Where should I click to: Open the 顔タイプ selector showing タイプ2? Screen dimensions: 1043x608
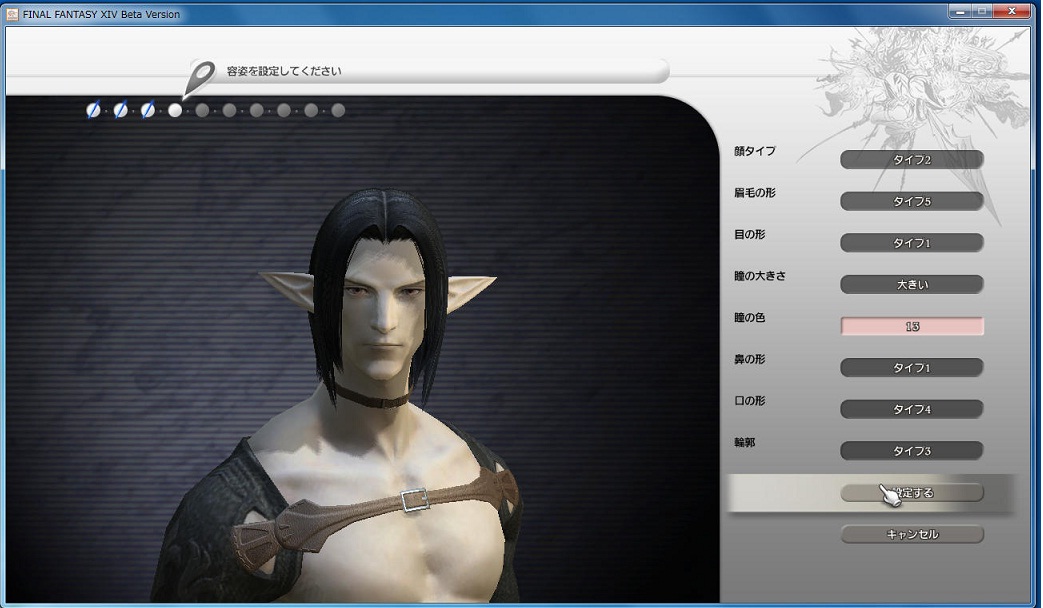pos(912,160)
